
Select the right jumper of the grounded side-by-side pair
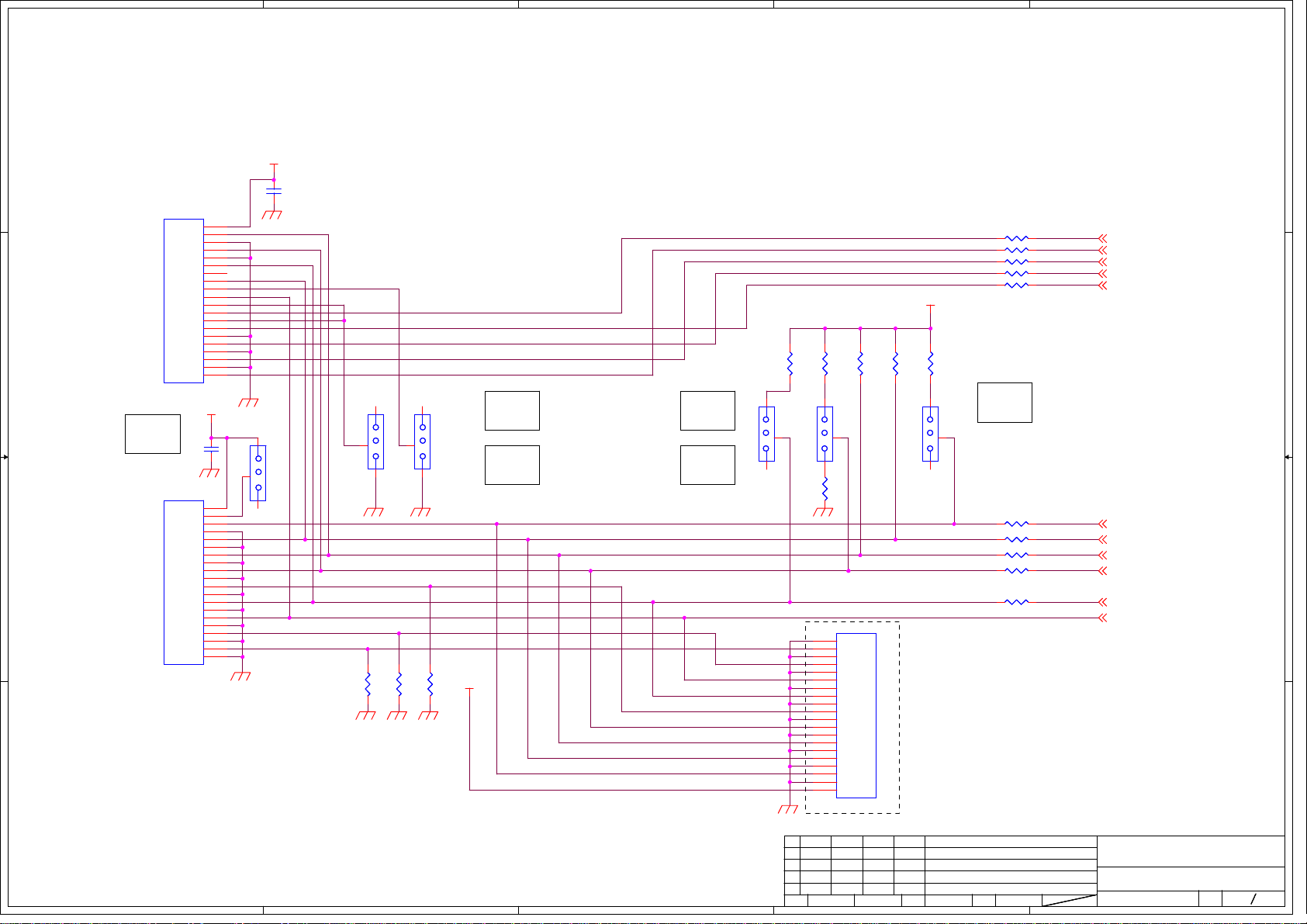(423, 441)
